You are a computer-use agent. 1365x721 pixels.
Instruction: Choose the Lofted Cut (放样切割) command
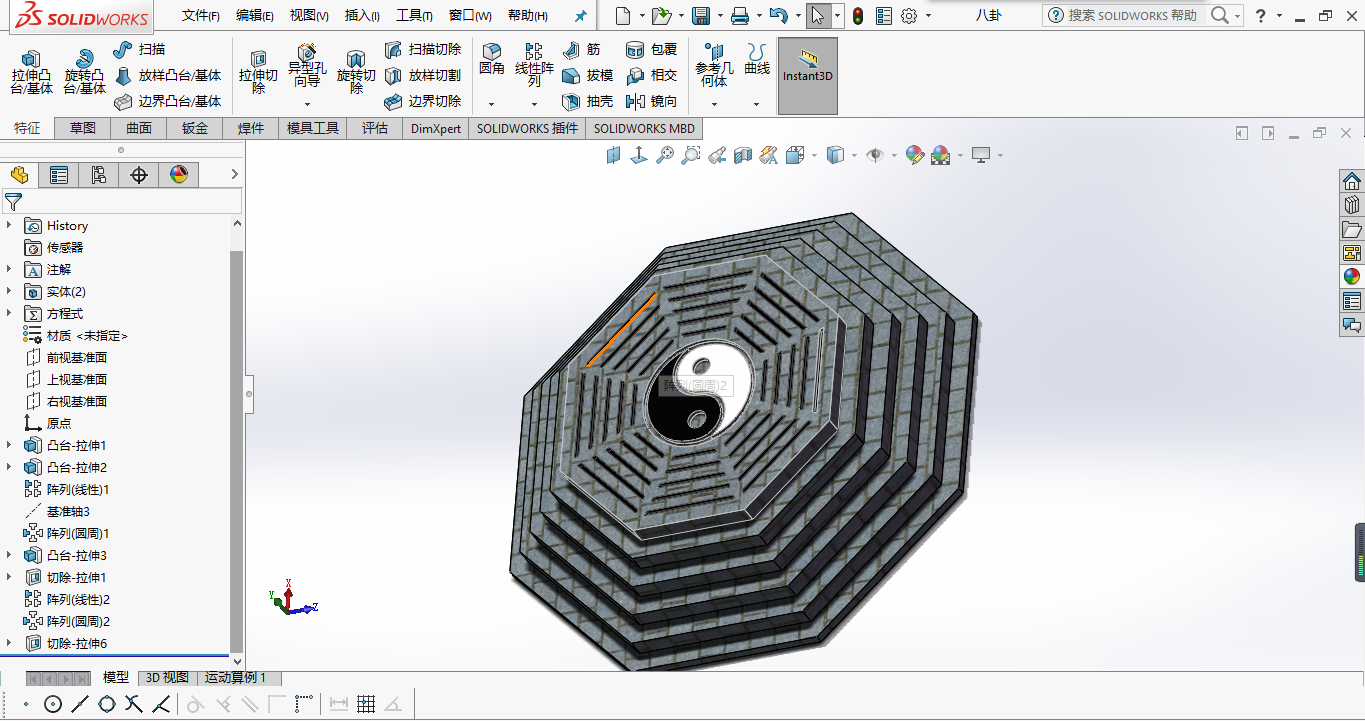(x=423, y=75)
